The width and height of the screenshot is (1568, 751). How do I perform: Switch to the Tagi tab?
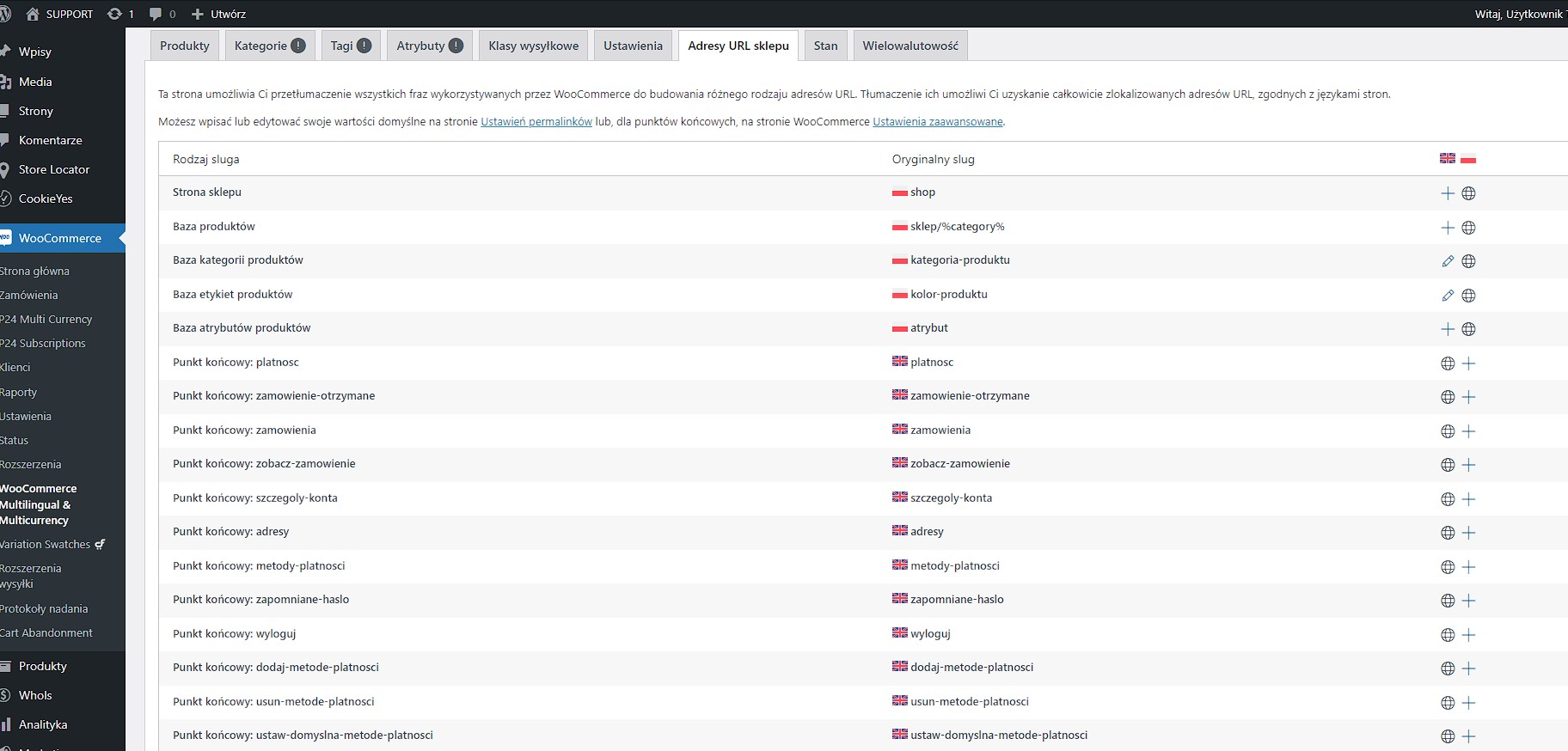pyautogui.click(x=351, y=46)
